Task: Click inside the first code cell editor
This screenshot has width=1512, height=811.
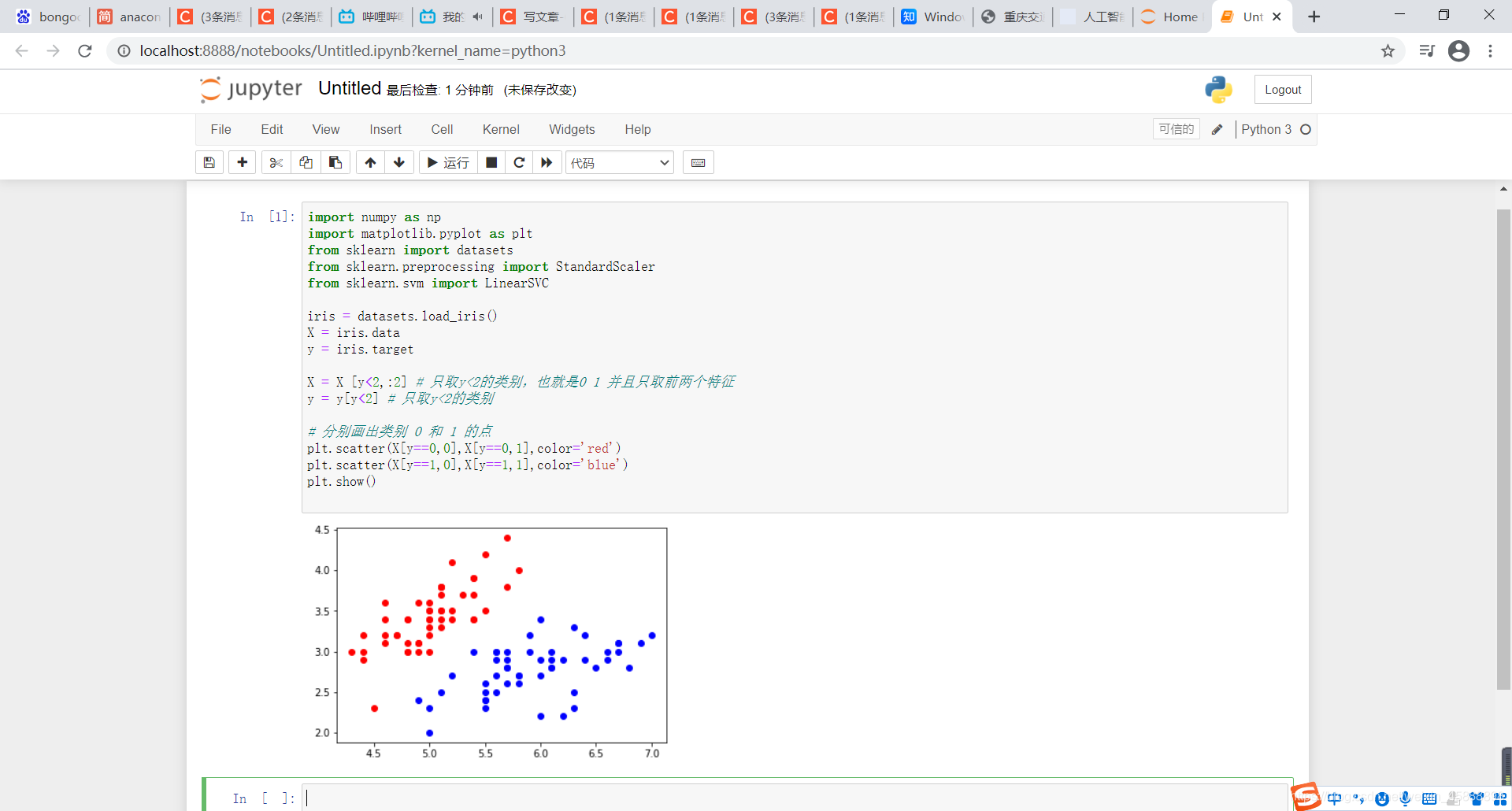Action: pyautogui.click(x=795, y=357)
